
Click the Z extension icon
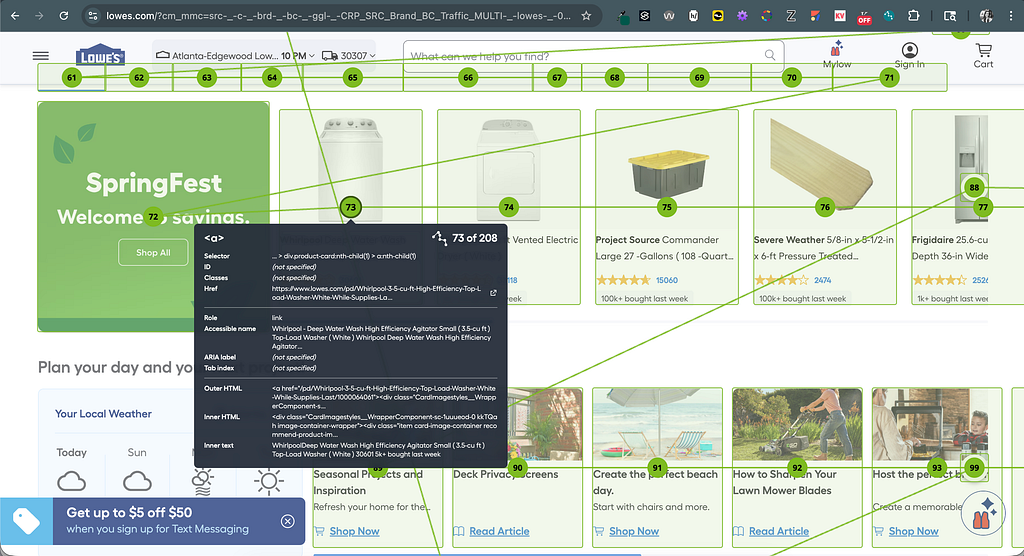click(x=791, y=16)
